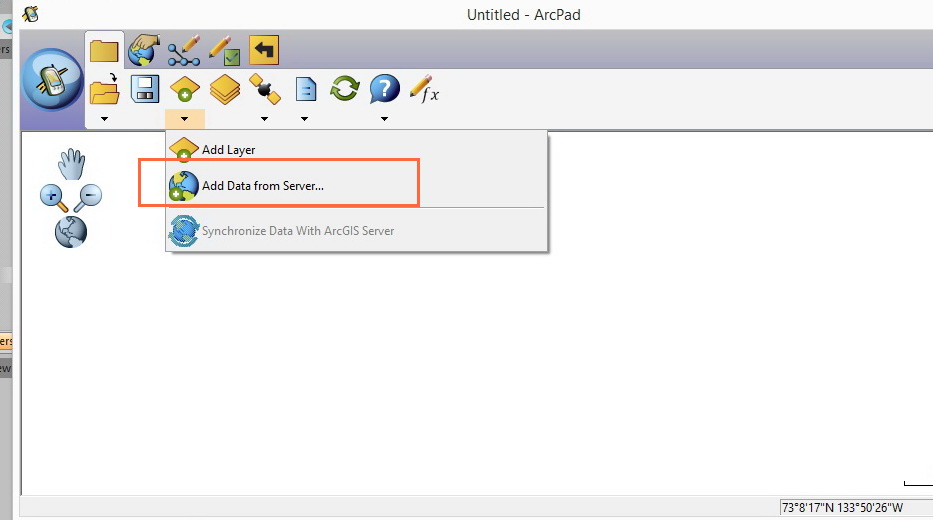This screenshot has width=933, height=520.
Task: Open the Help question mark icon
Action: point(384,89)
